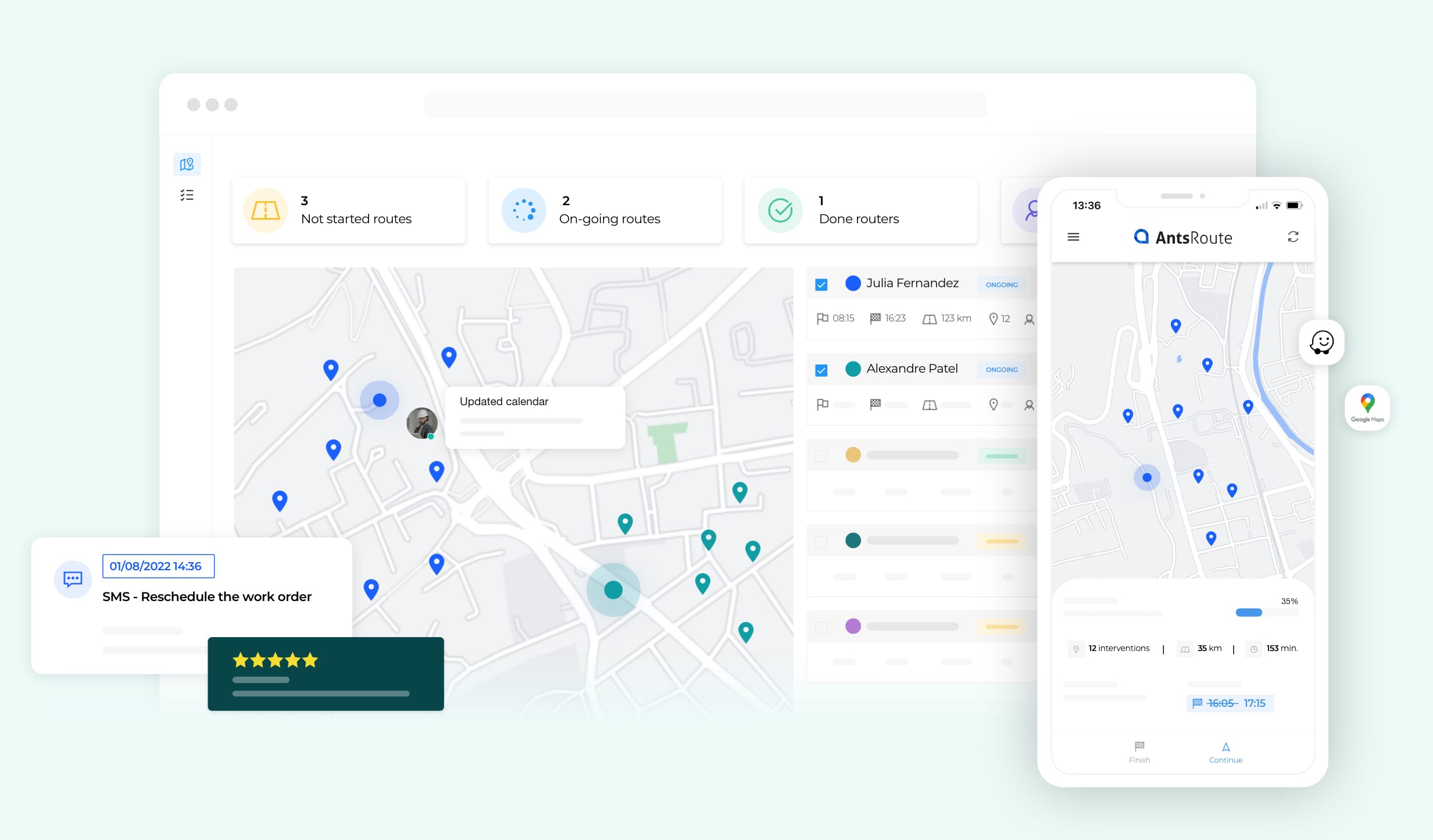This screenshot has width=1433, height=840.
Task: Open the On-going routes card
Action: [x=605, y=210]
